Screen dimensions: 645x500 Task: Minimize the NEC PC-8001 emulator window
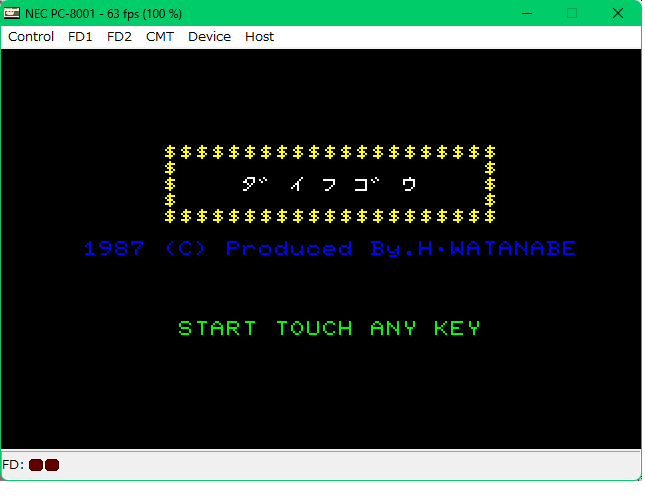click(525, 13)
